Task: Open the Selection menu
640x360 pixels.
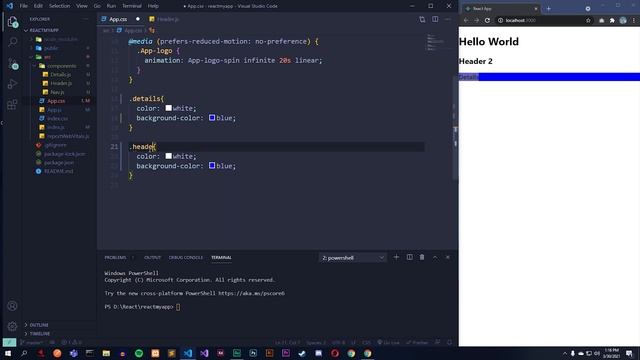Action: point(59,6)
